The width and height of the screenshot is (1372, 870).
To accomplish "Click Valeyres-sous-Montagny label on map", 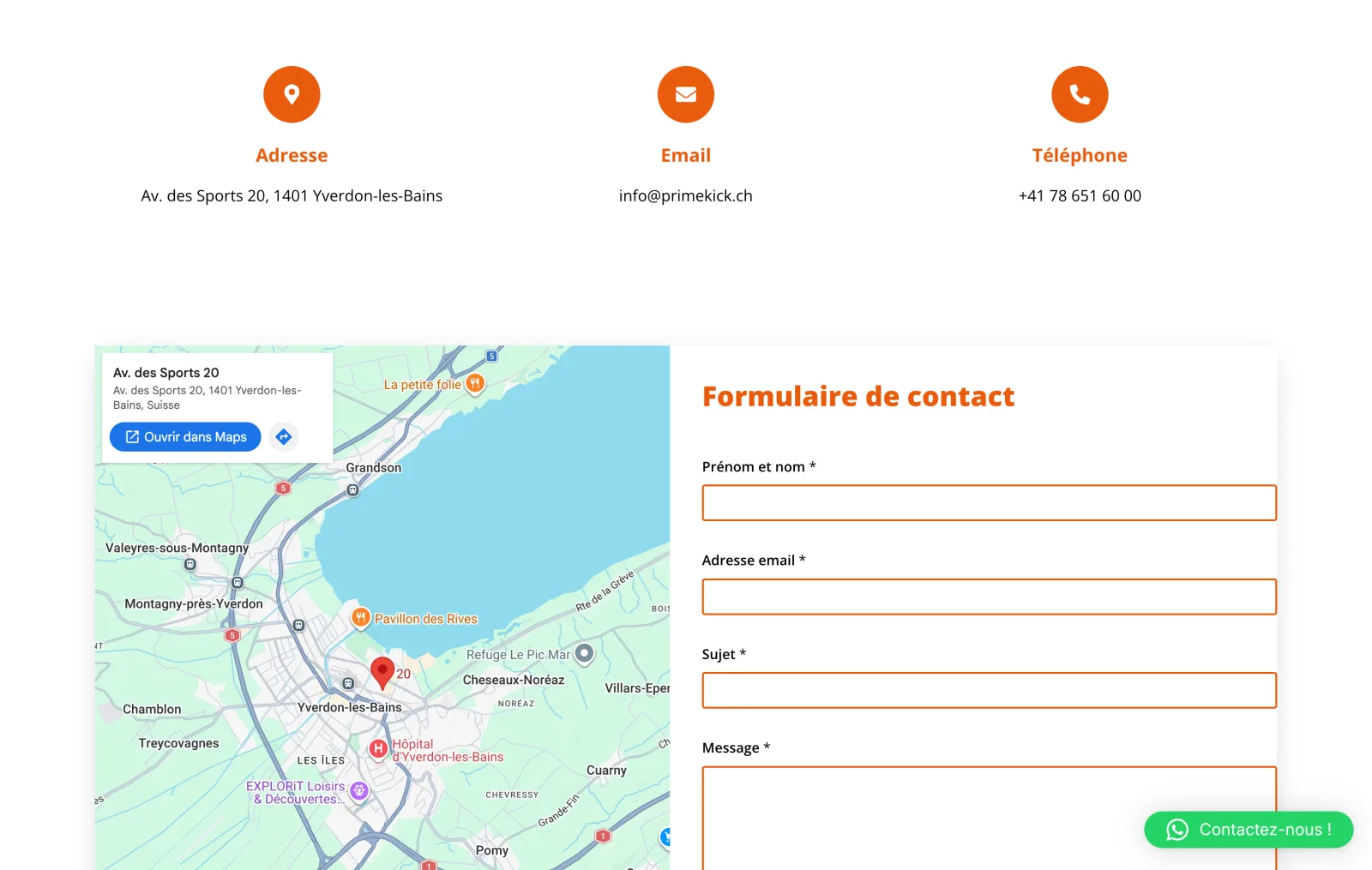I will coord(177,548).
